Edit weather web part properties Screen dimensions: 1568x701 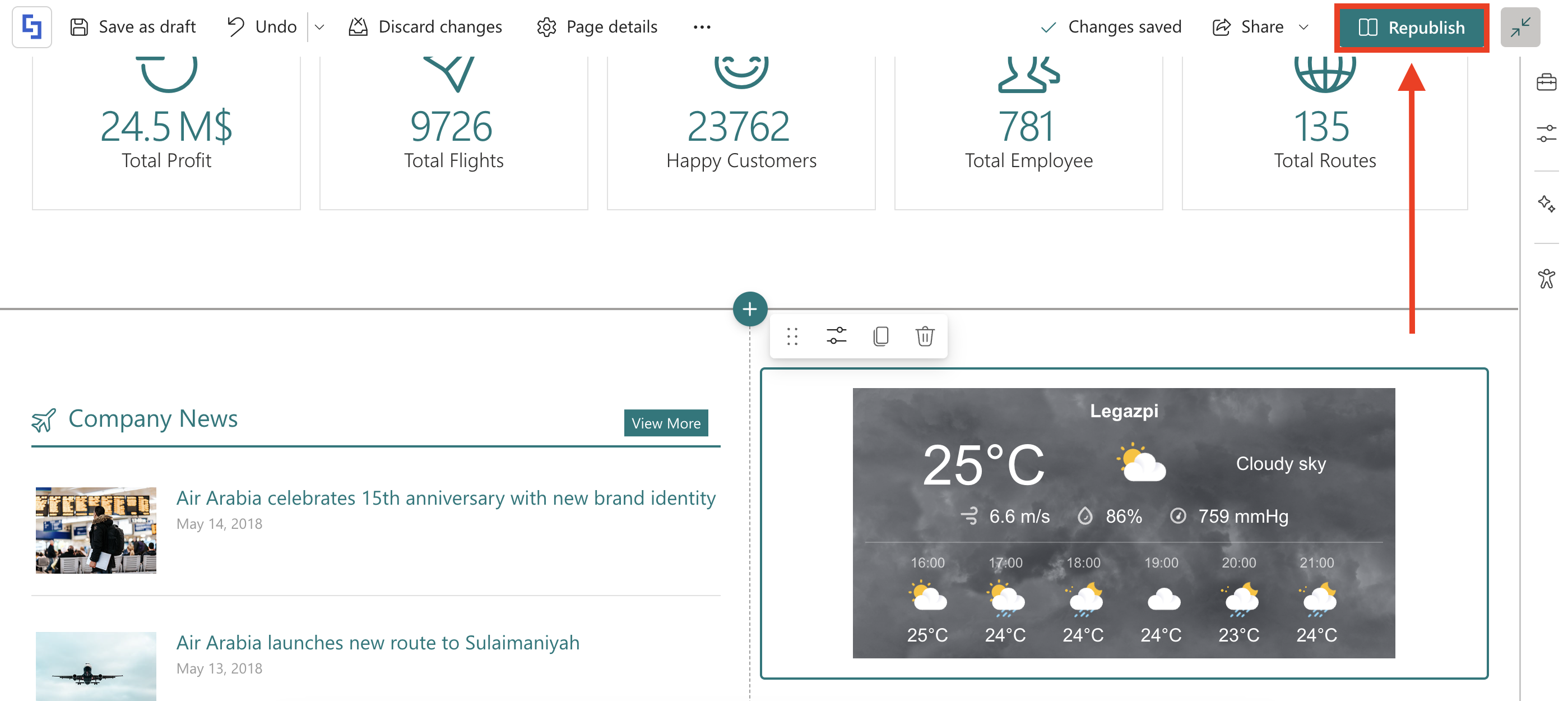836,335
